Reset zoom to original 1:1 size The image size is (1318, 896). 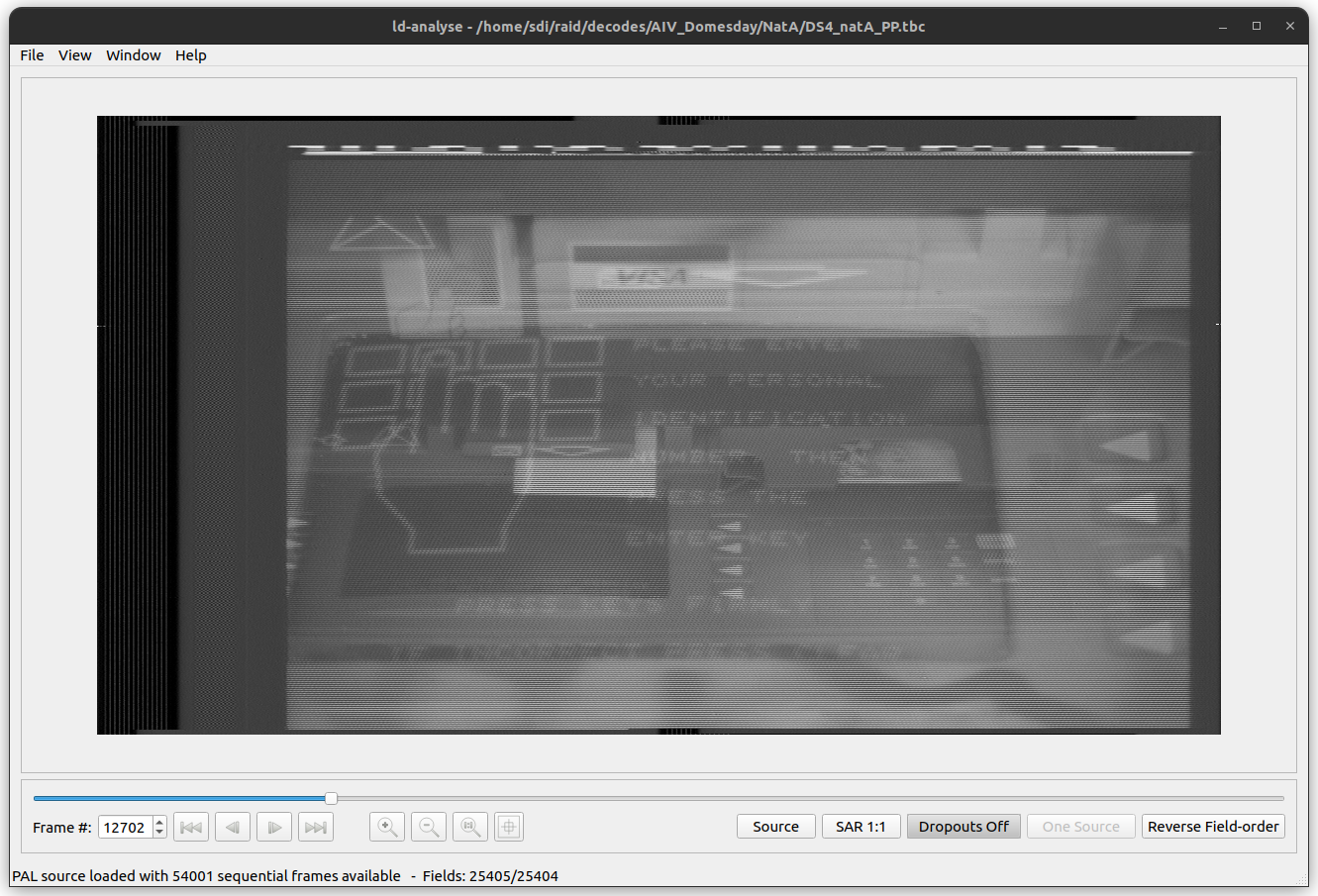pos(470,827)
